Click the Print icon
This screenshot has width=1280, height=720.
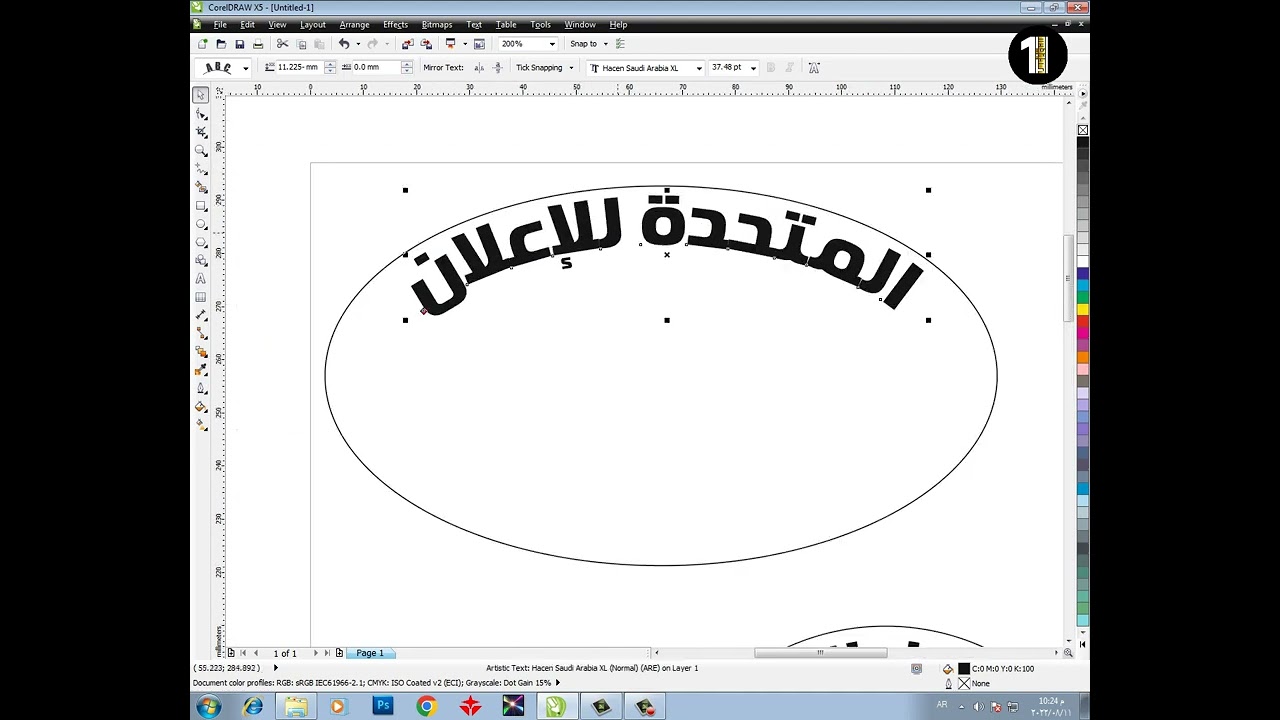coord(258,44)
